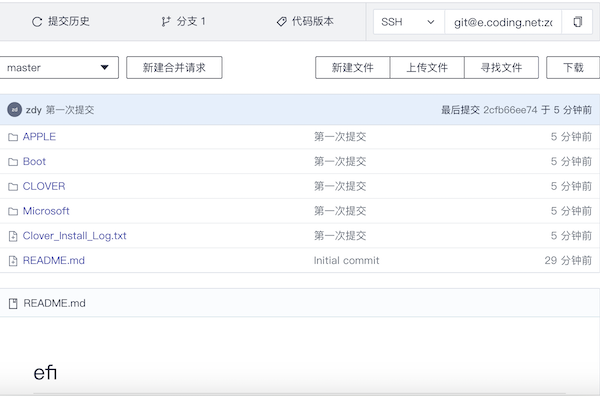This screenshot has height=396, width=600.
Task: Open the Clover_Install_Log.txt file
Action: tap(75, 236)
